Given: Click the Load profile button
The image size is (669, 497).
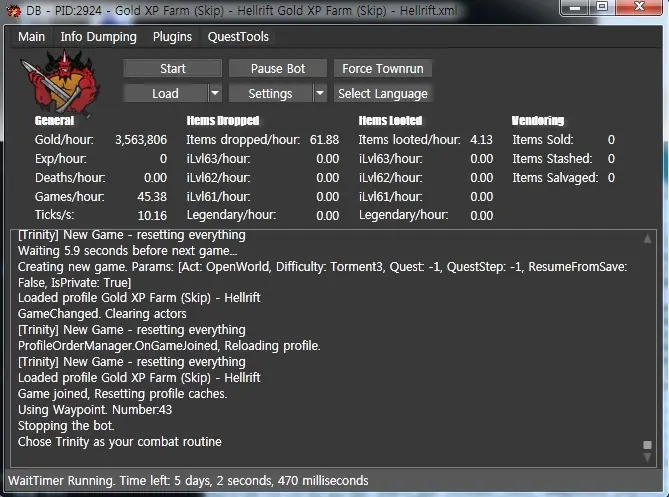Looking at the screenshot, I should tap(165, 94).
